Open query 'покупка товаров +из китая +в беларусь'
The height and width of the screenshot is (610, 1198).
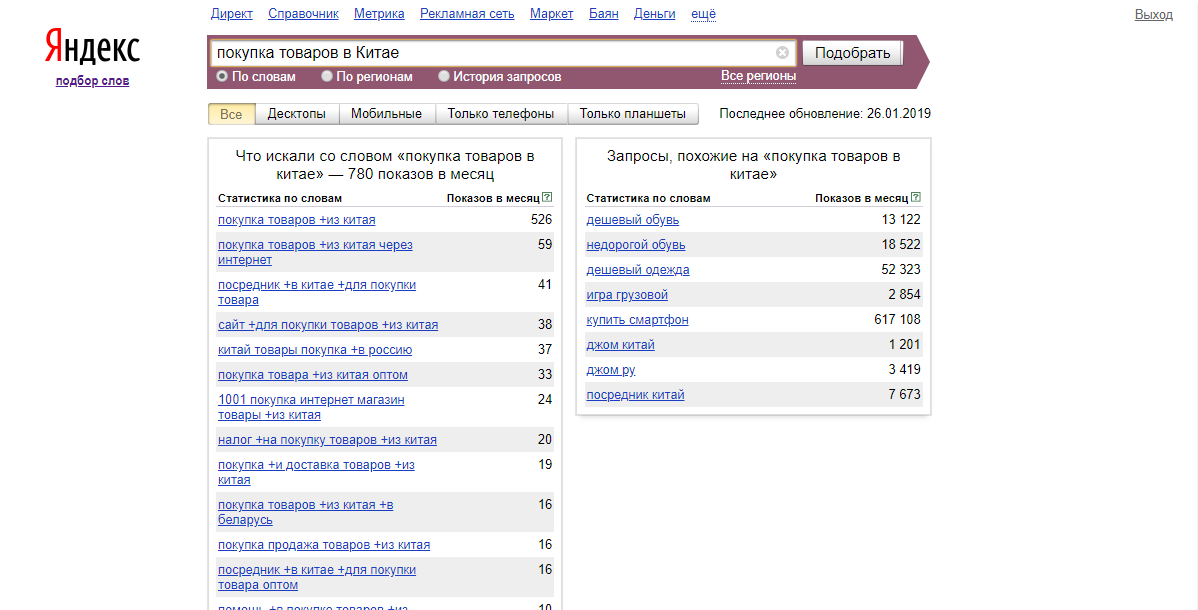click(x=306, y=512)
